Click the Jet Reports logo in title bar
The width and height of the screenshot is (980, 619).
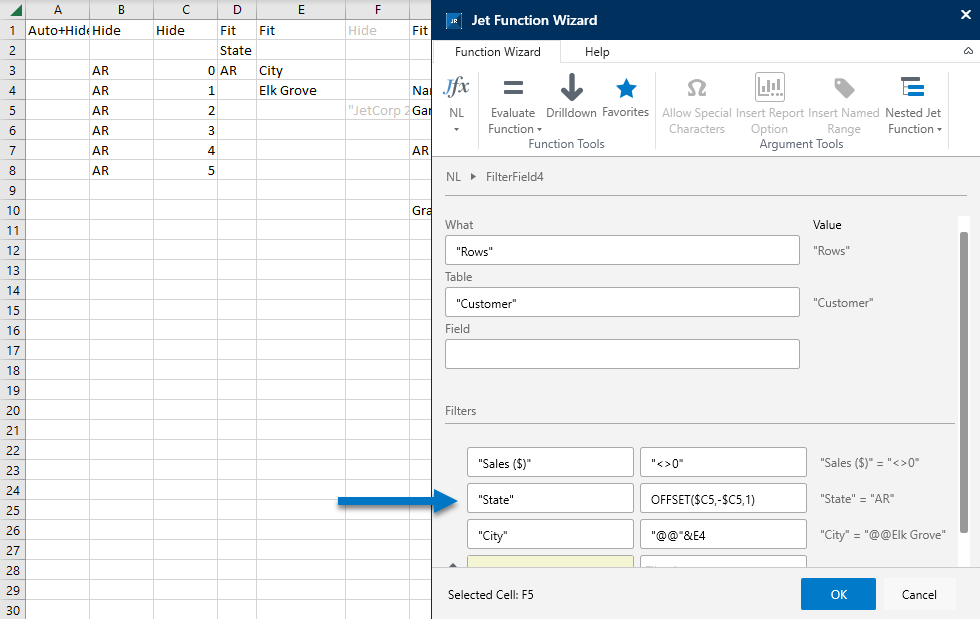click(x=454, y=21)
